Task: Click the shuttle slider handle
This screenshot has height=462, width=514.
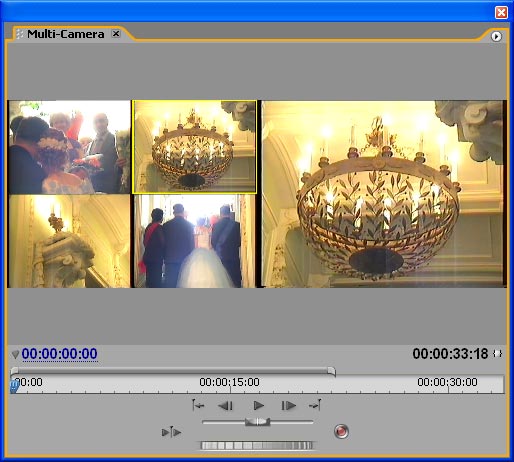Action: [x=257, y=422]
